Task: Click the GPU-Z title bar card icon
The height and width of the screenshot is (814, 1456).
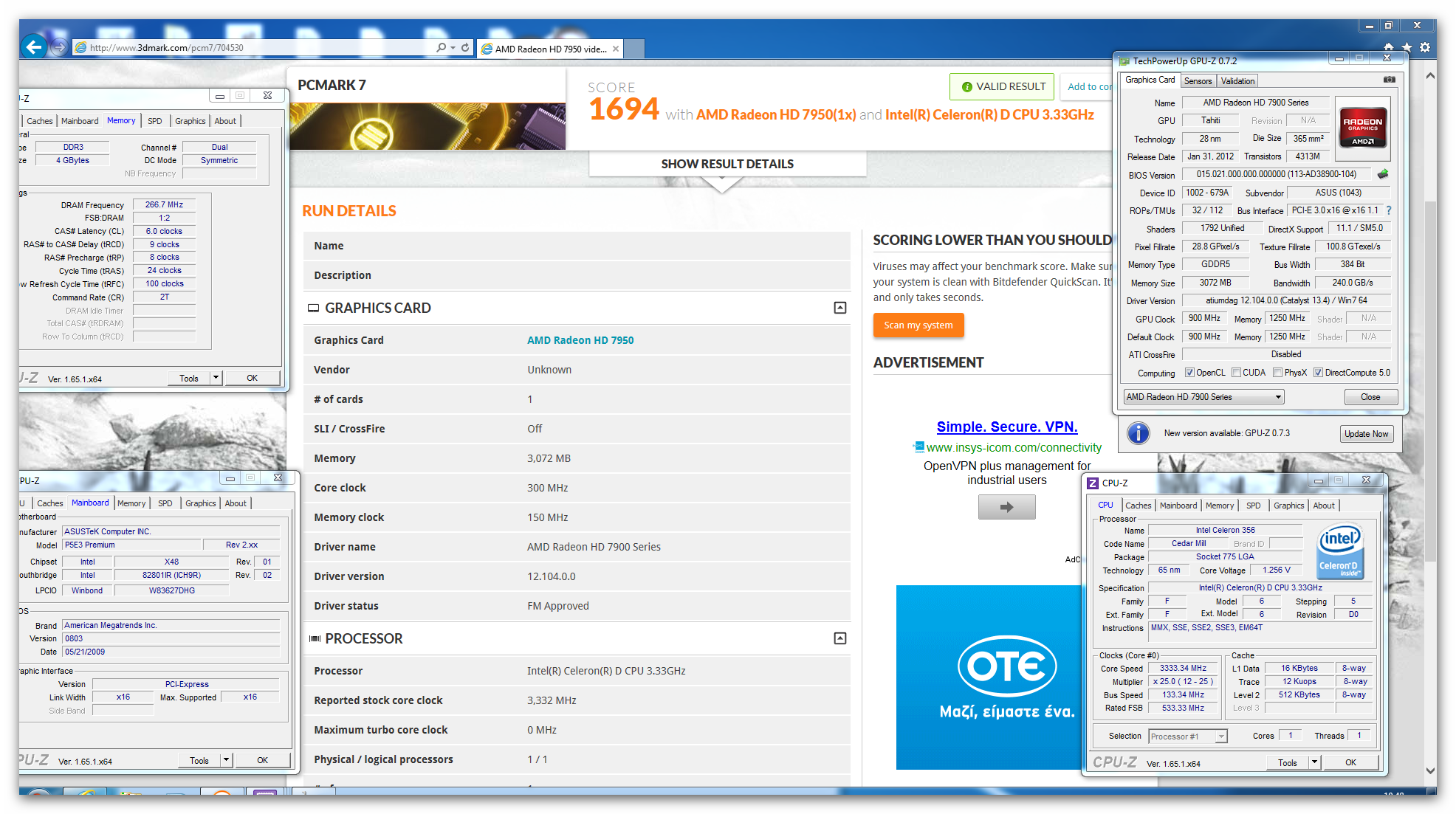Action: 1124,61
